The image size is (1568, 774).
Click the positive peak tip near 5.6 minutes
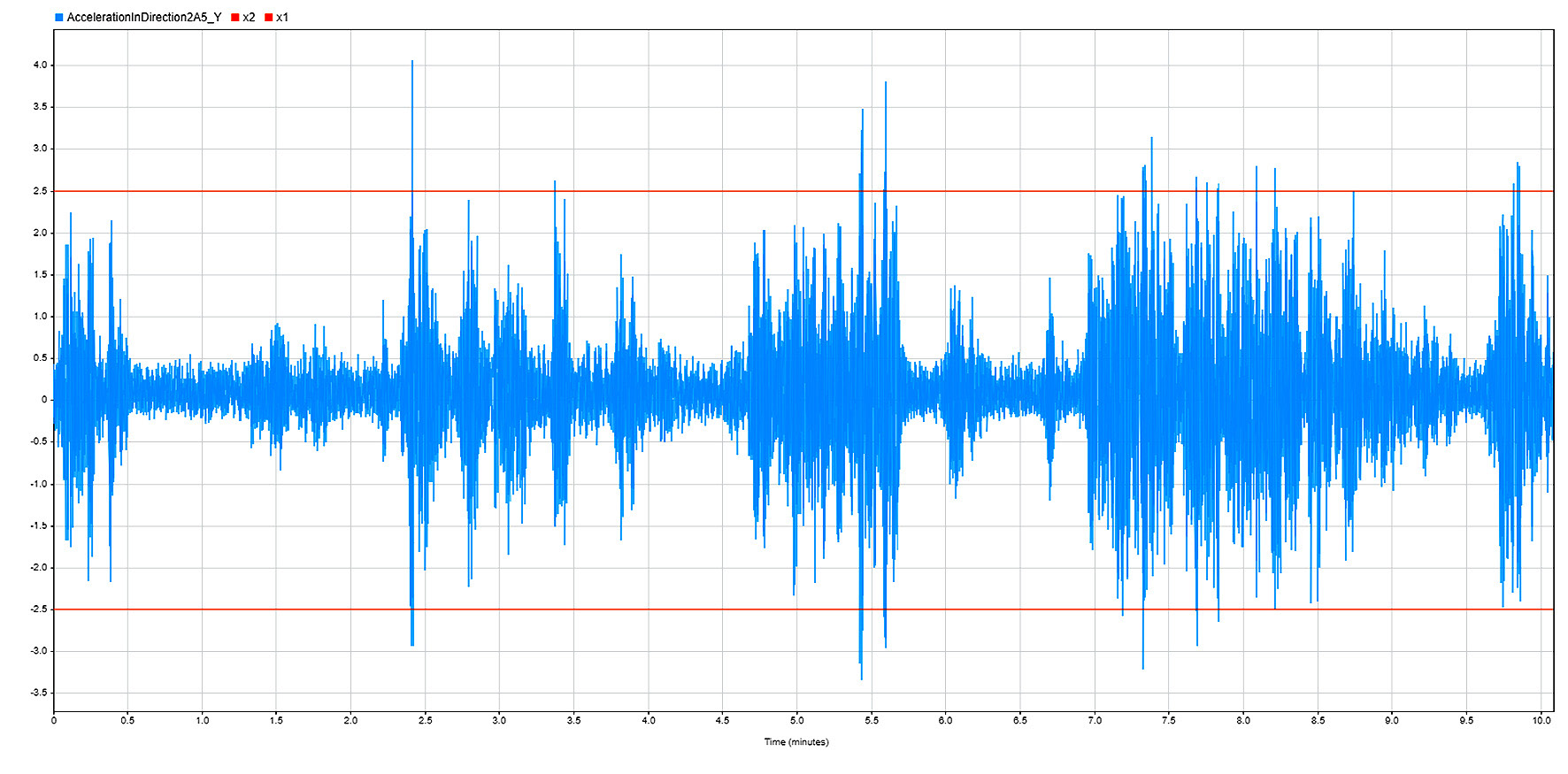(886, 84)
